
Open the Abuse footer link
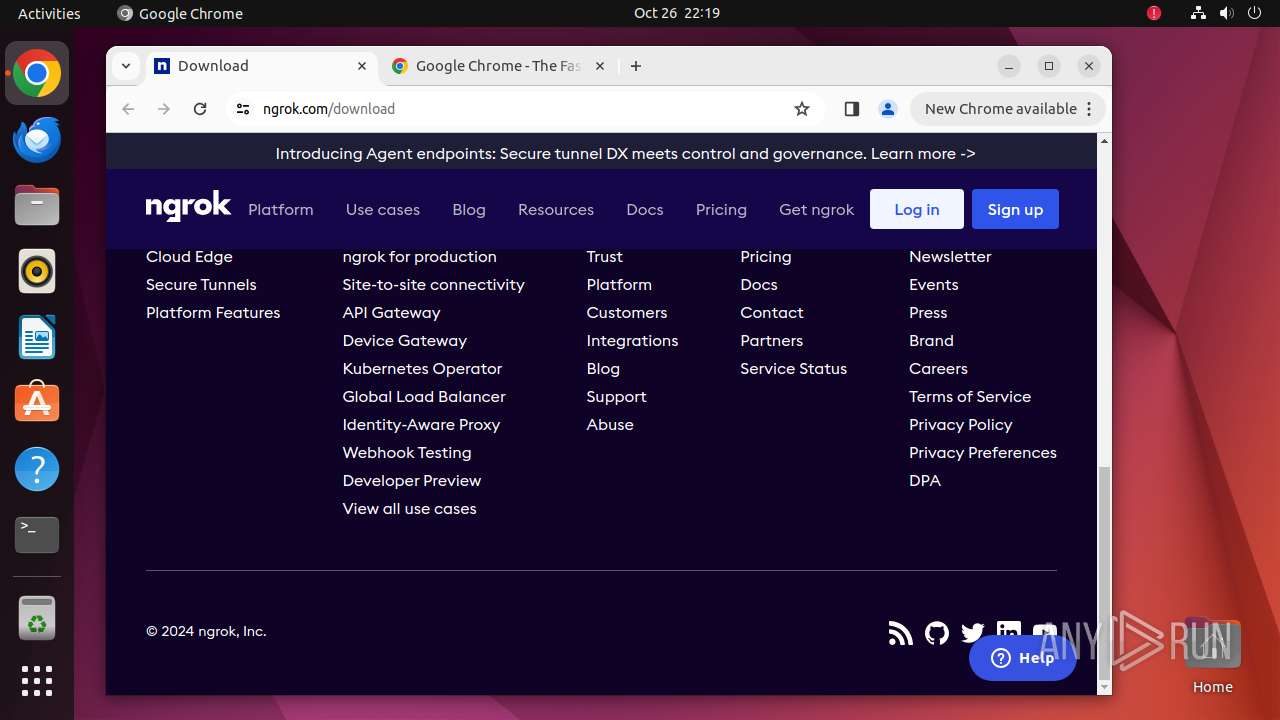[610, 424]
